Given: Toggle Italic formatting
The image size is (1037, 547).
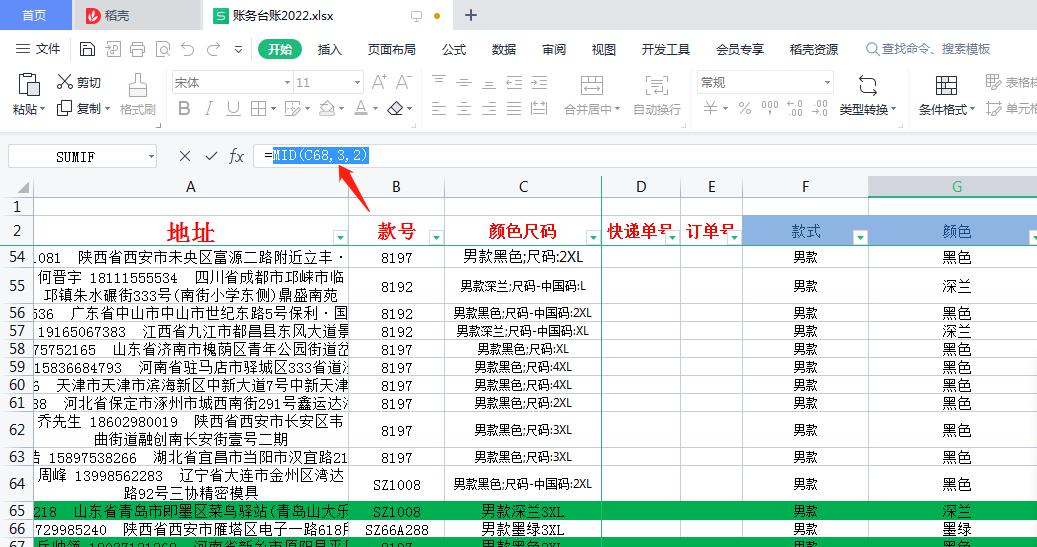Looking at the screenshot, I should (x=208, y=108).
